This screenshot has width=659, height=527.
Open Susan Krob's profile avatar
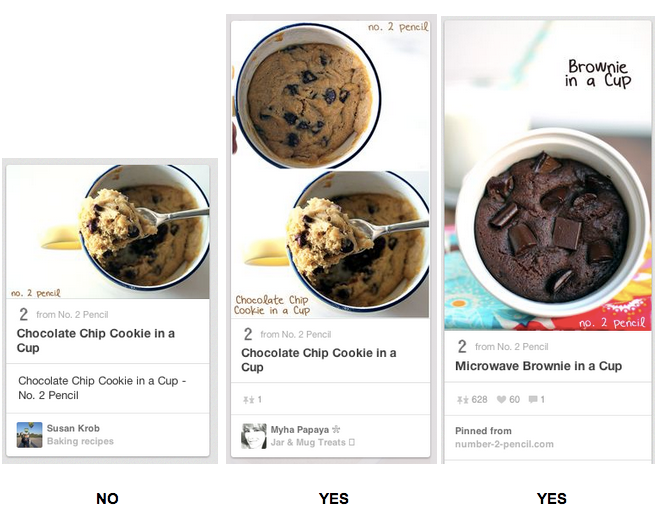coord(29,435)
